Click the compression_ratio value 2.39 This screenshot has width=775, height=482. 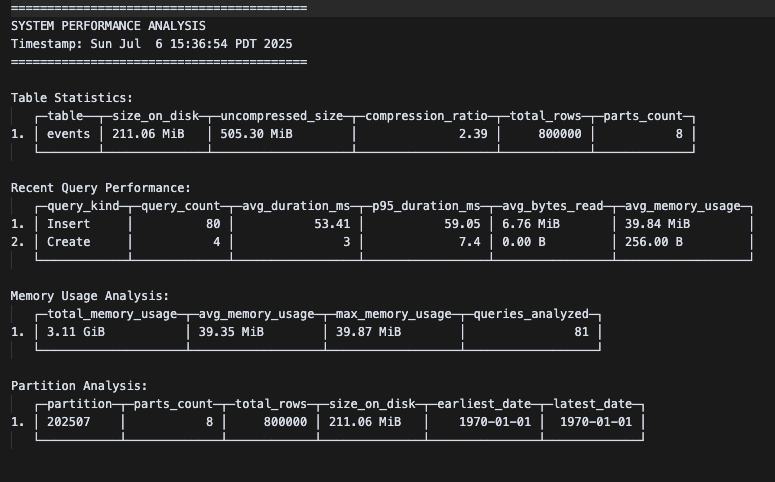coord(473,134)
